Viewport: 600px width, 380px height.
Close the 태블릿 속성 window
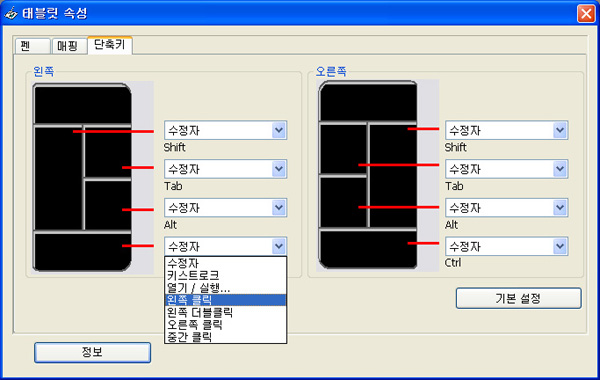(x=586, y=13)
